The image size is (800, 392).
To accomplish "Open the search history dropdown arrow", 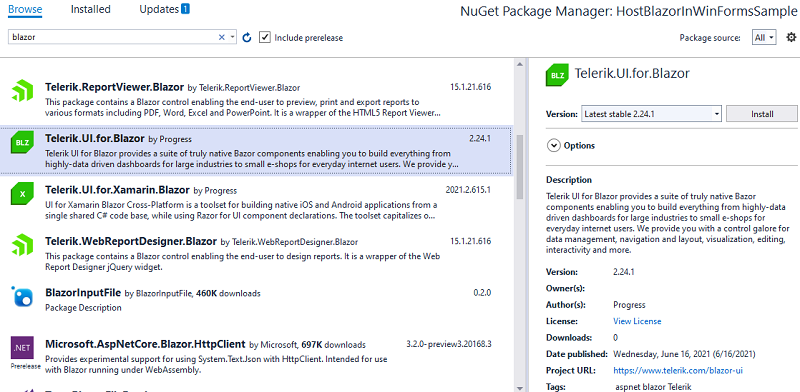I will 233,37.
